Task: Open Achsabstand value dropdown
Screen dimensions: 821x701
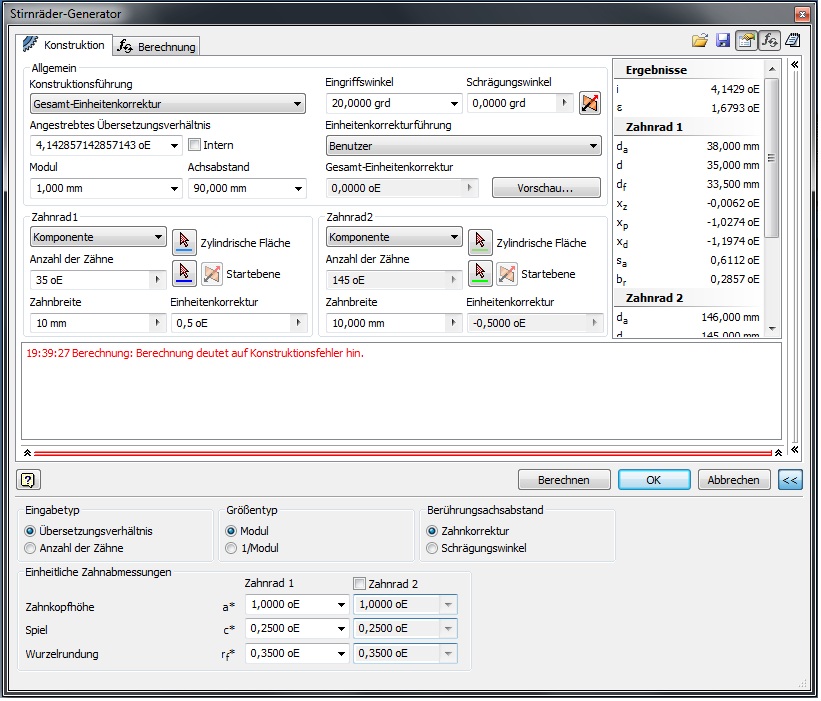Action: [x=299, y=189]
